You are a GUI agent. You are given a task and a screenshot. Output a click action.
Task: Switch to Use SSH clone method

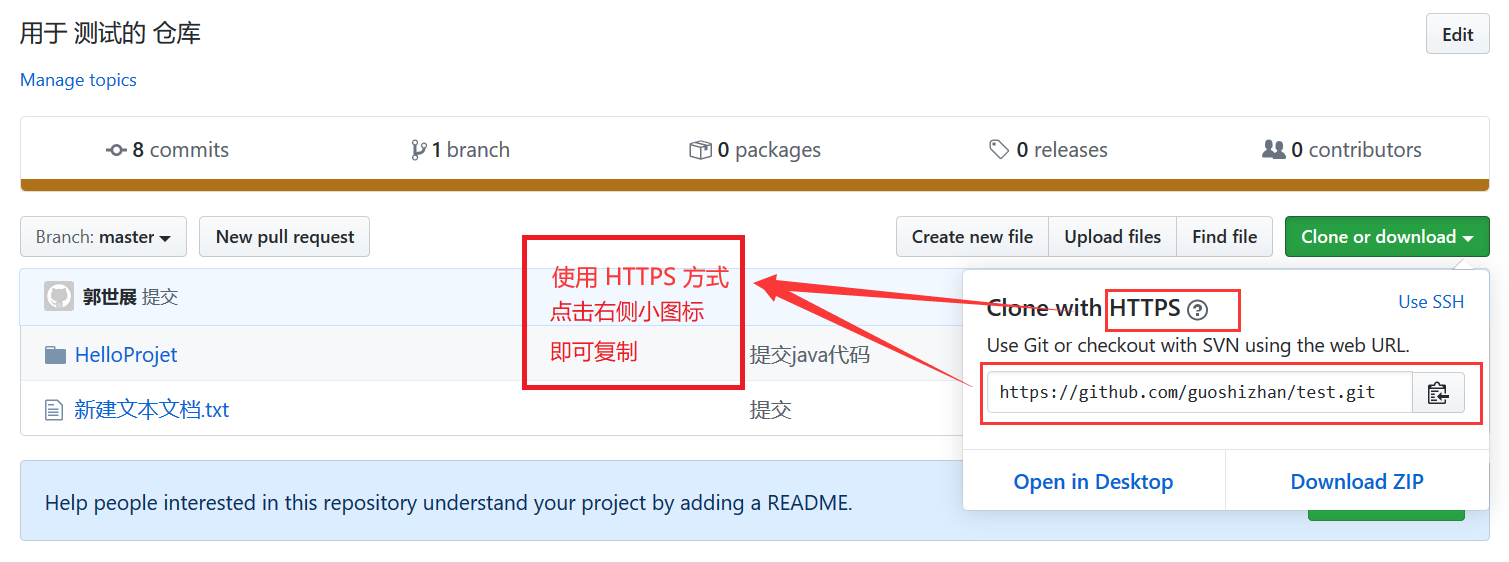pos(1430,302)
